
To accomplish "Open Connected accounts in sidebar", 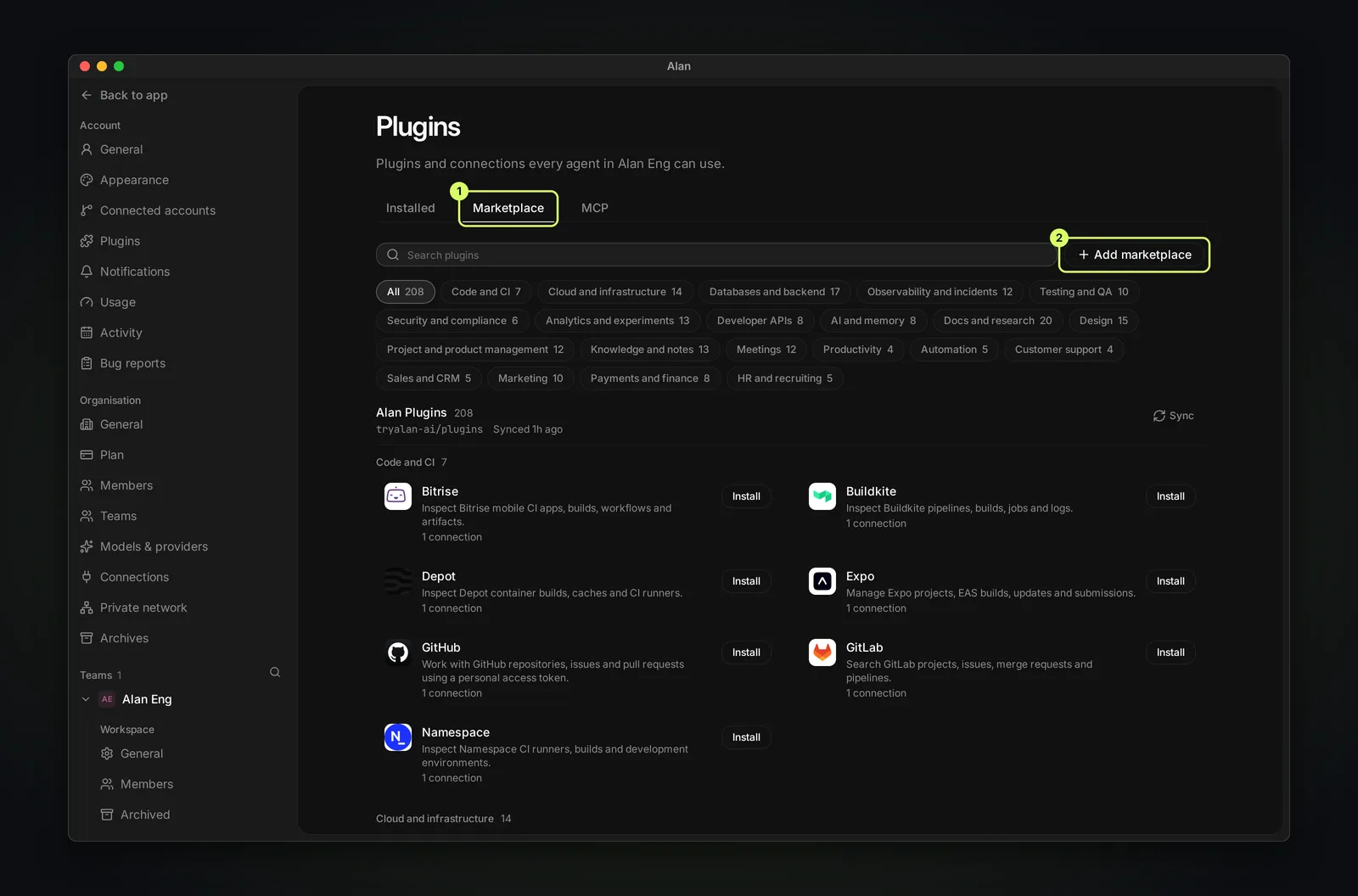I will click(157, 210).
